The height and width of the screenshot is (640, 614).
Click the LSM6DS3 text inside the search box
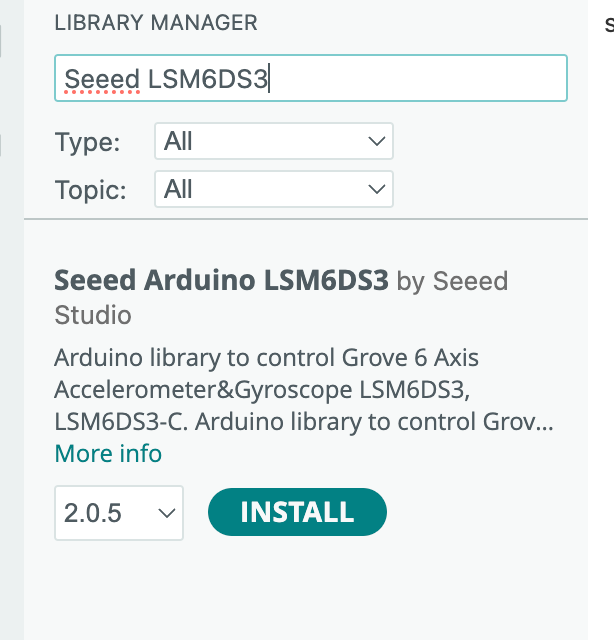[208, 79]
